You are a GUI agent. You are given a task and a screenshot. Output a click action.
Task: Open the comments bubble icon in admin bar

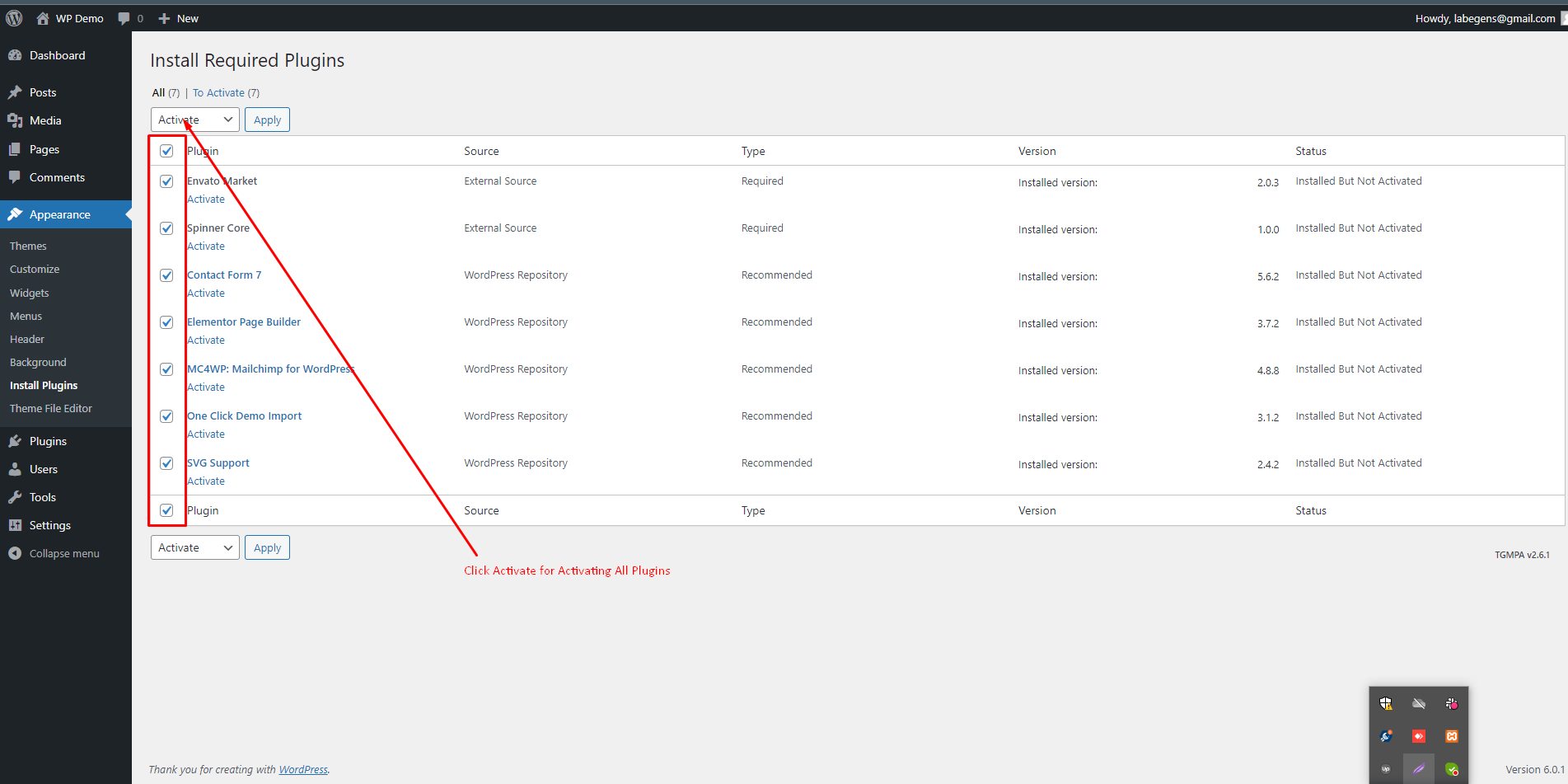click(x=124, y=18)
